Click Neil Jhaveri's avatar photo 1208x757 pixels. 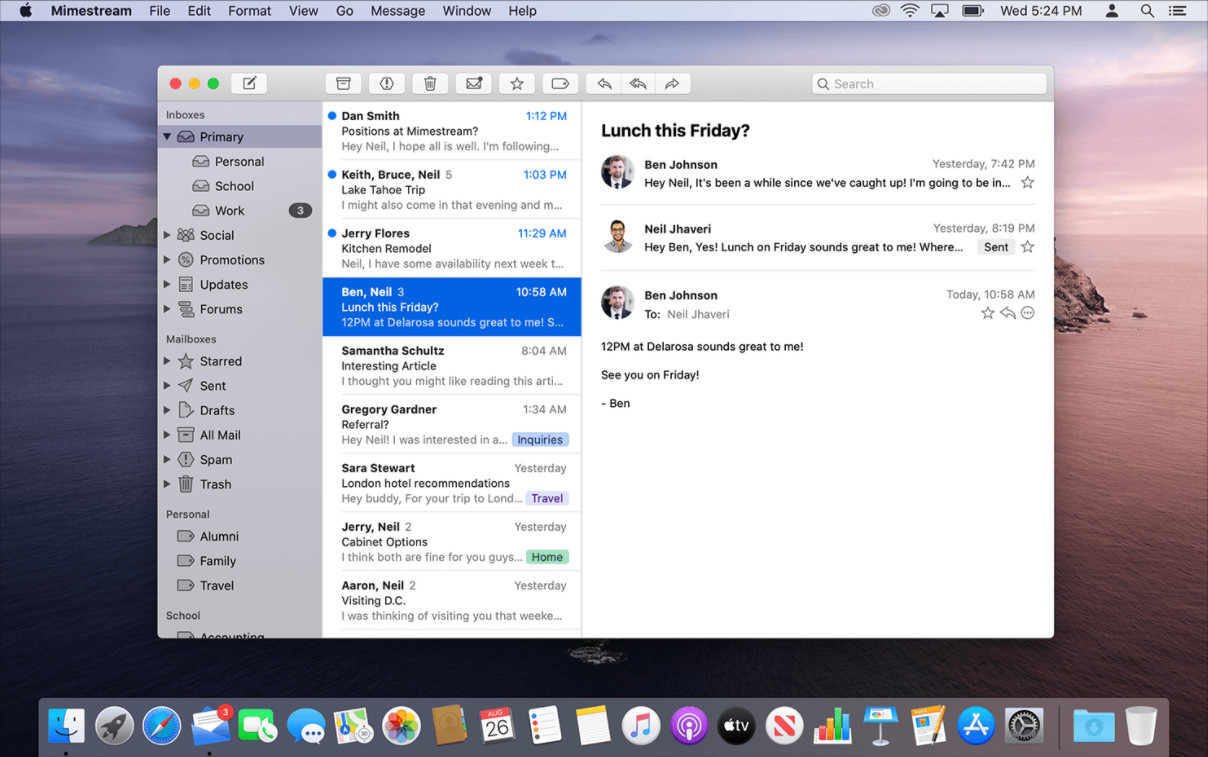coord(617,237)
